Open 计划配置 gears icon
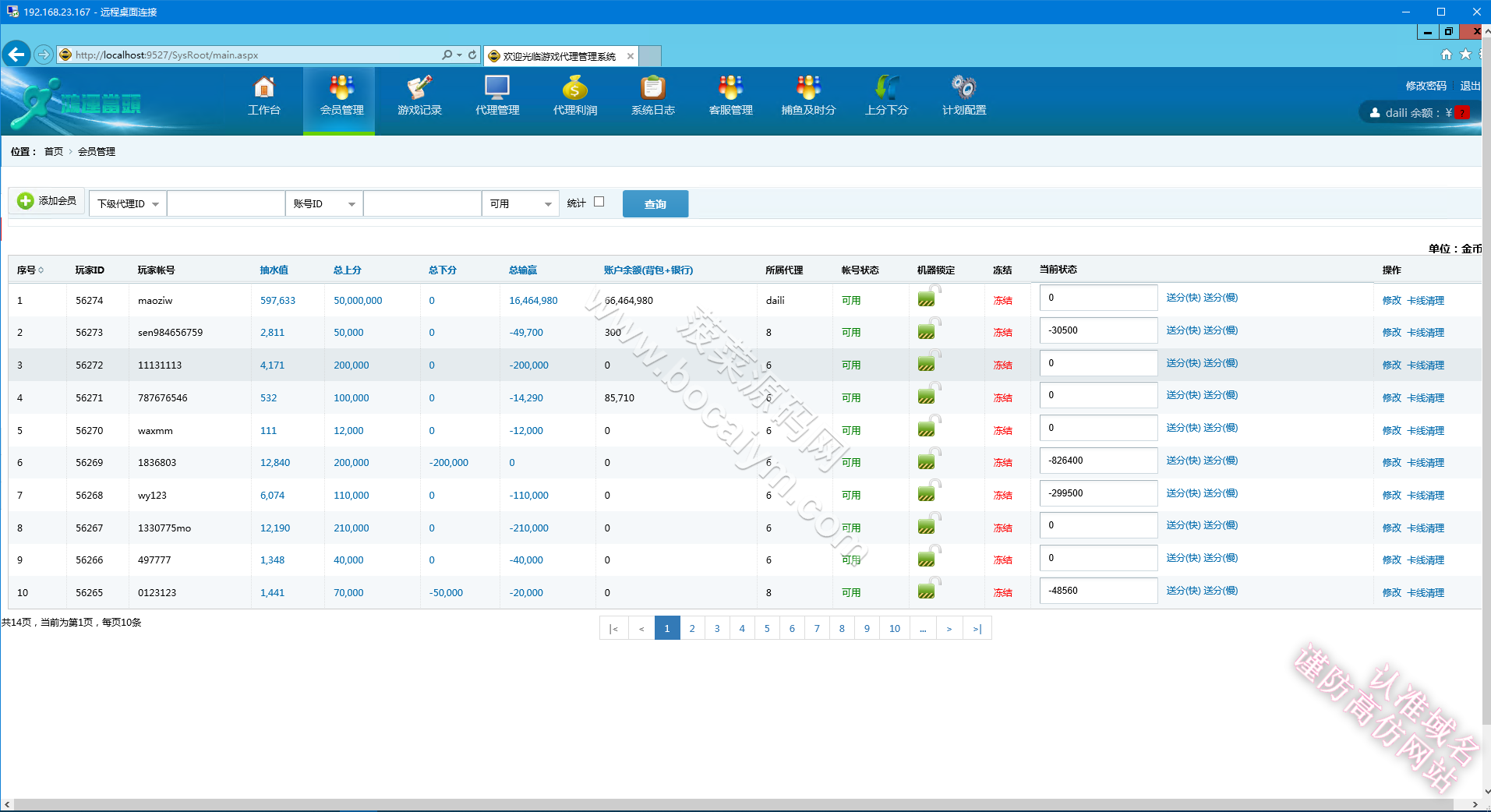This screenshot has height=812, width=1491. [x=964, y=86]
